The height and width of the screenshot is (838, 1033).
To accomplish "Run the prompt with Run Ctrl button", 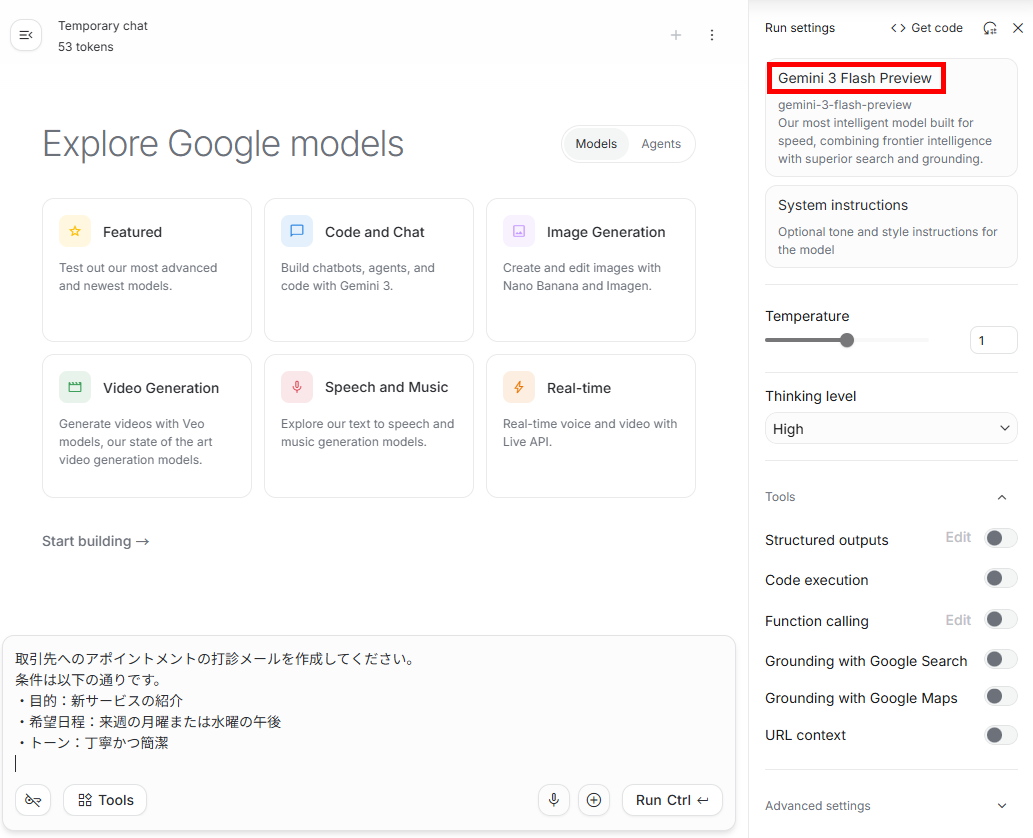I will tap(672, 800).
